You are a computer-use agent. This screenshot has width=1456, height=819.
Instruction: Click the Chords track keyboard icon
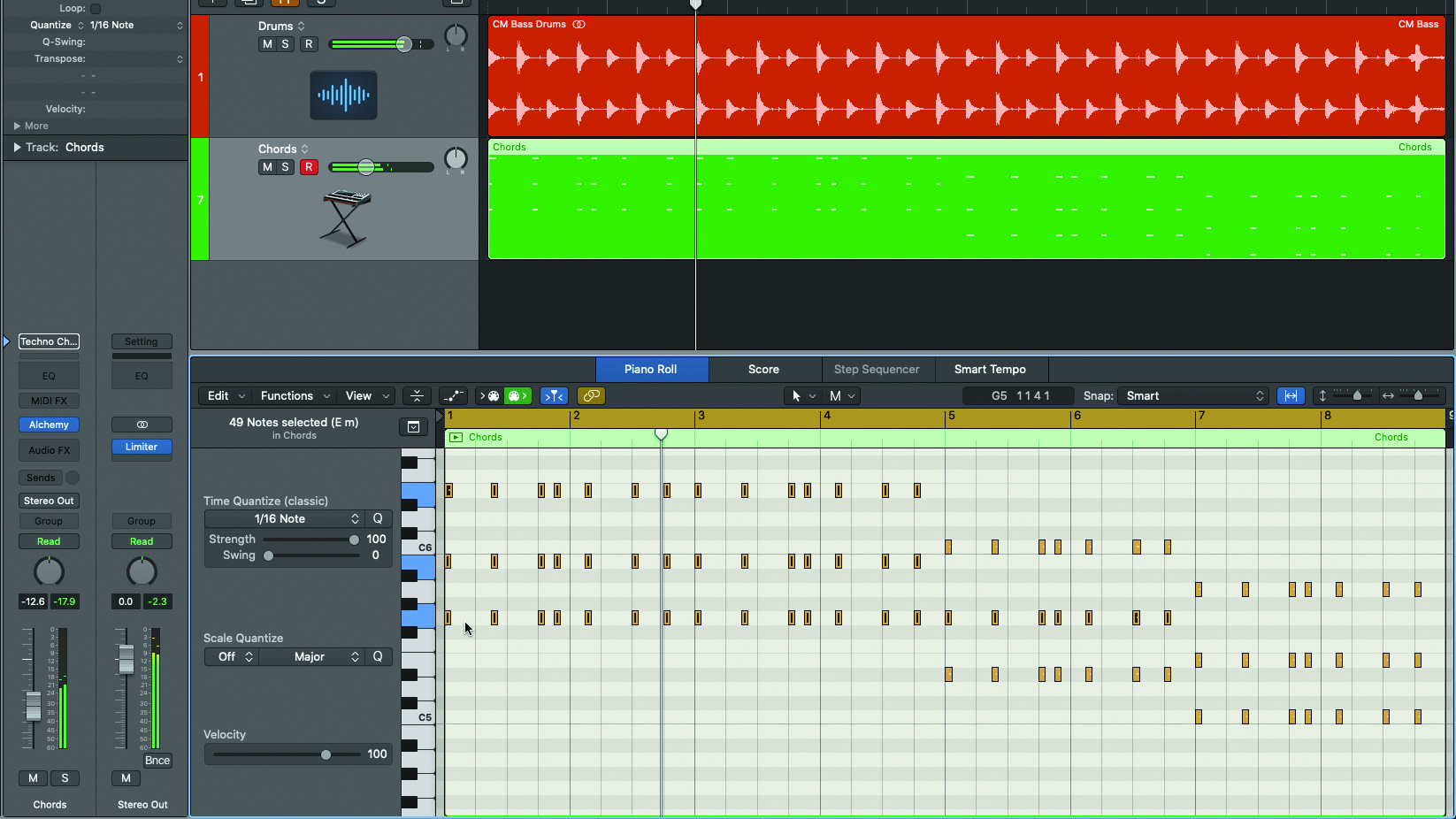pos(345,218)
